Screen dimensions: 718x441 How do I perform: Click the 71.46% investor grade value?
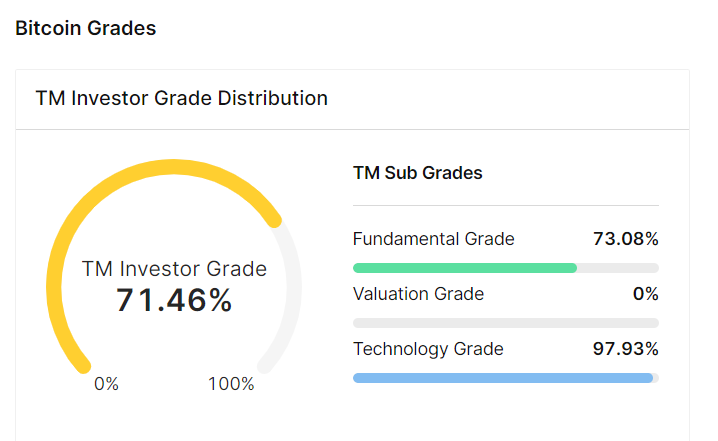(174, 299)
